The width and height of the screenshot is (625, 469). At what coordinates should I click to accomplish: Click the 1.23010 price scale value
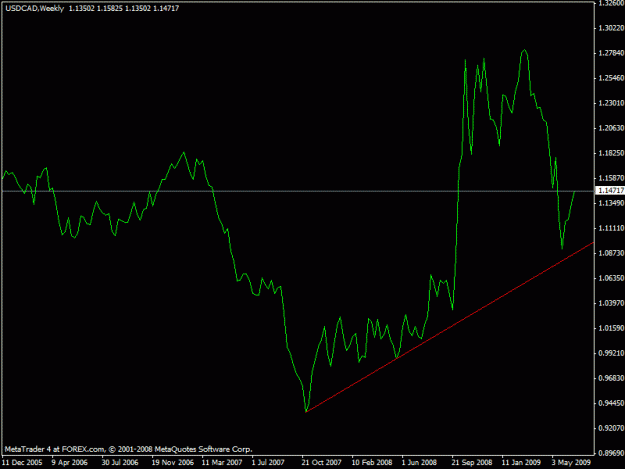point(611,103)
